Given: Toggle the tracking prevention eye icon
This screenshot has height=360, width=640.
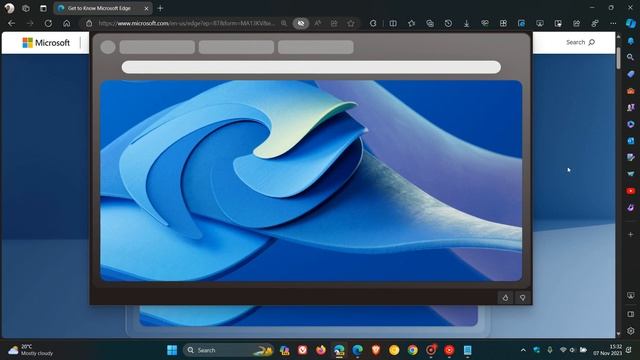Looking at the screenshot, I should (x=301, y=23).
